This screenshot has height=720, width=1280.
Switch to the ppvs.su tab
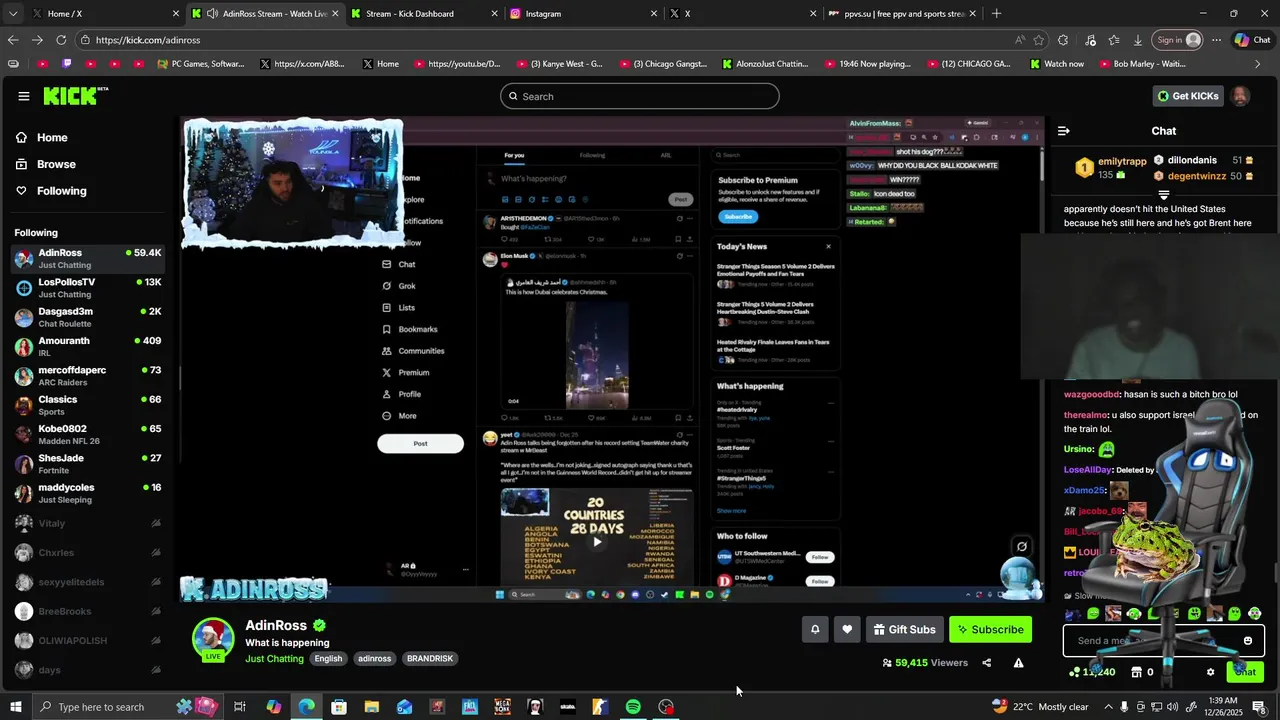[903, 13]
